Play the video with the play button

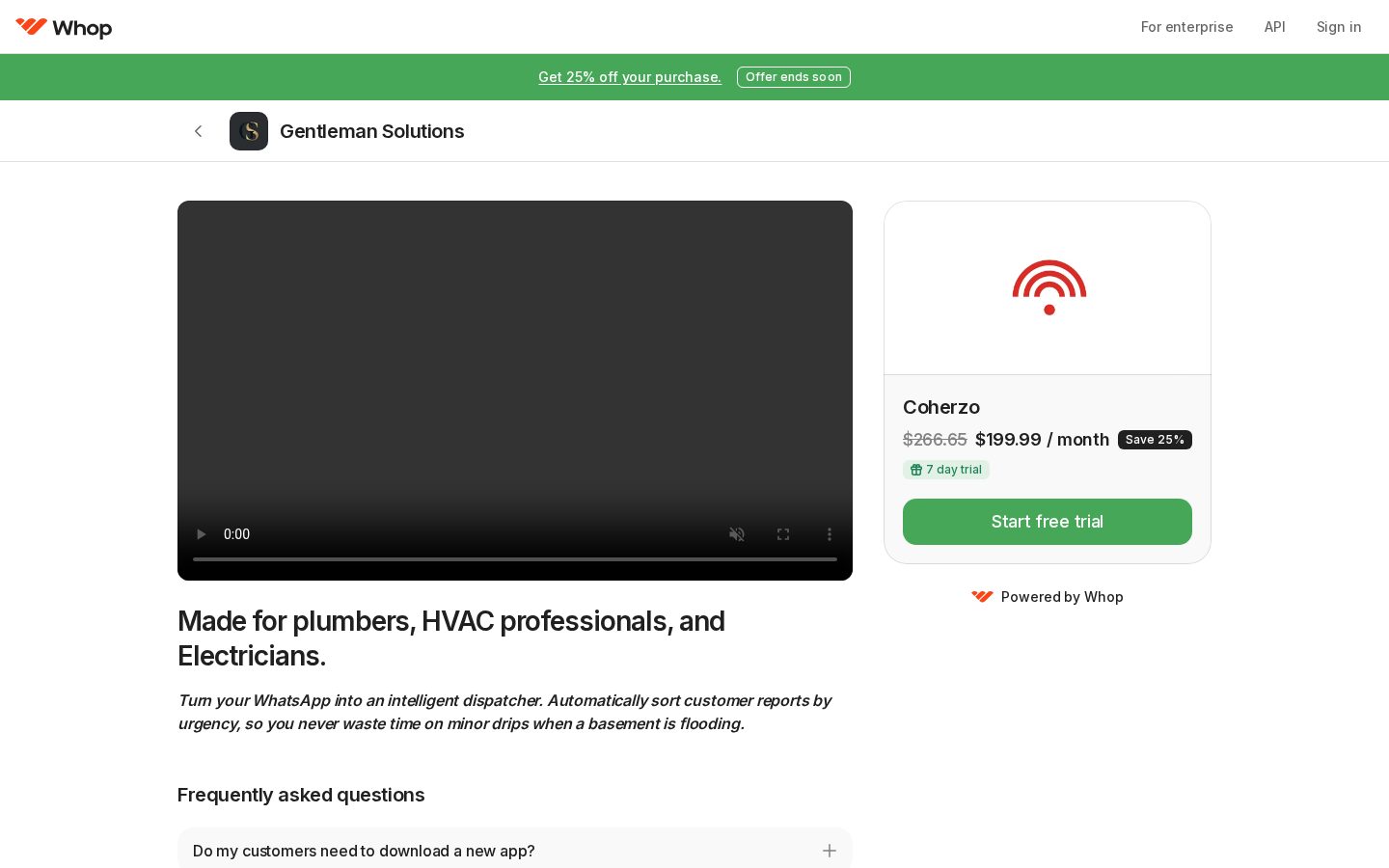point(201,534)
